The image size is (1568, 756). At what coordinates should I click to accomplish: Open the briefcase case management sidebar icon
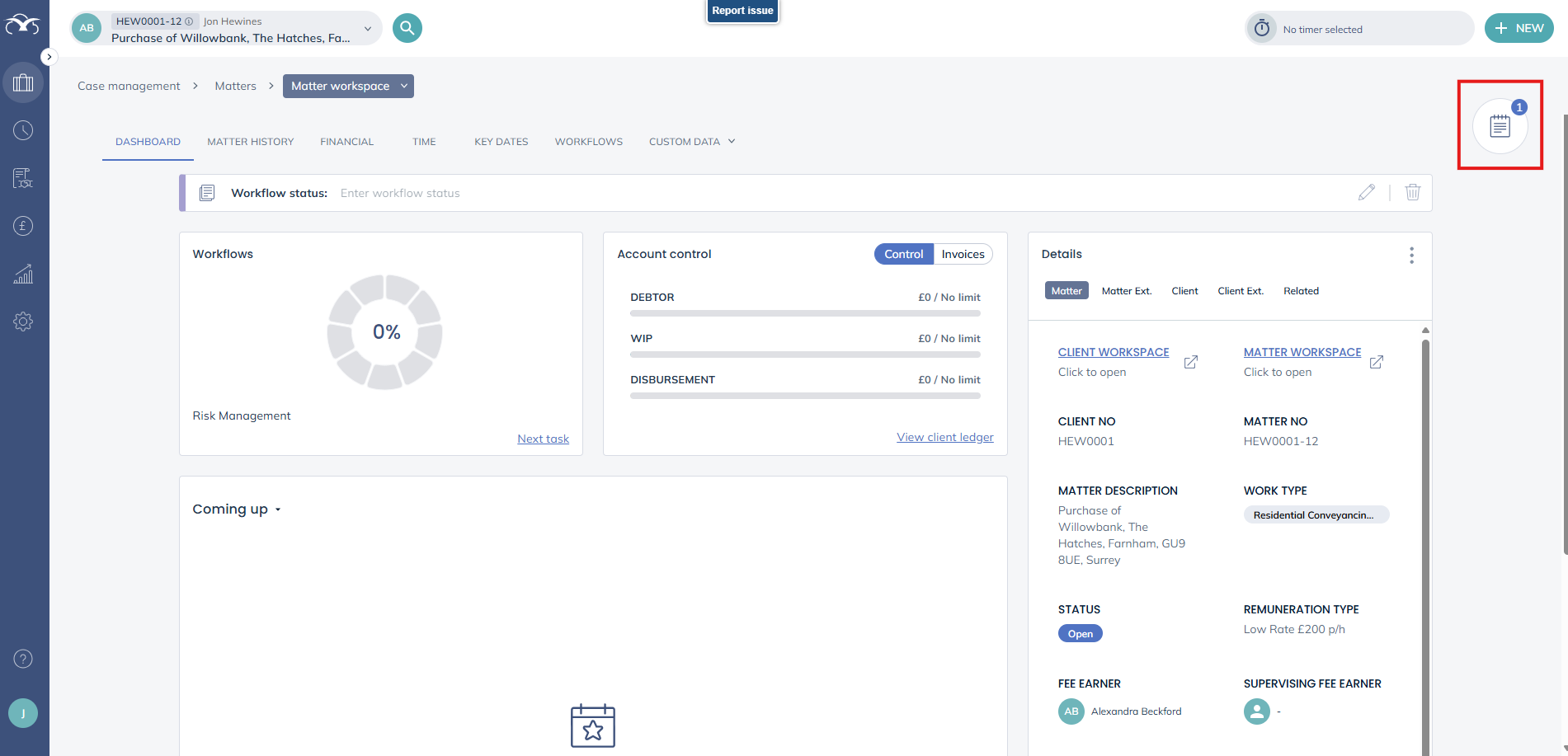pos(23,82)
